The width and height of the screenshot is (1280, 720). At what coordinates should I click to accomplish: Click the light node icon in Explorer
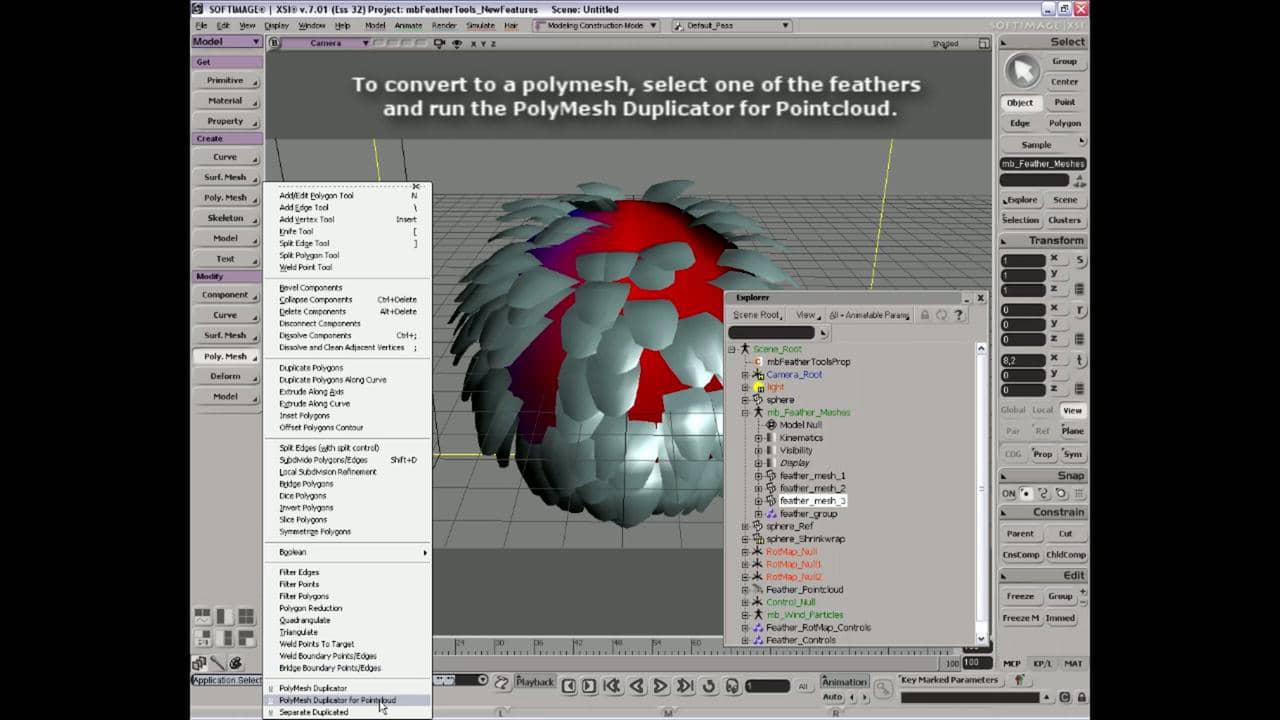pyautogui.click(x=757, y=387)
